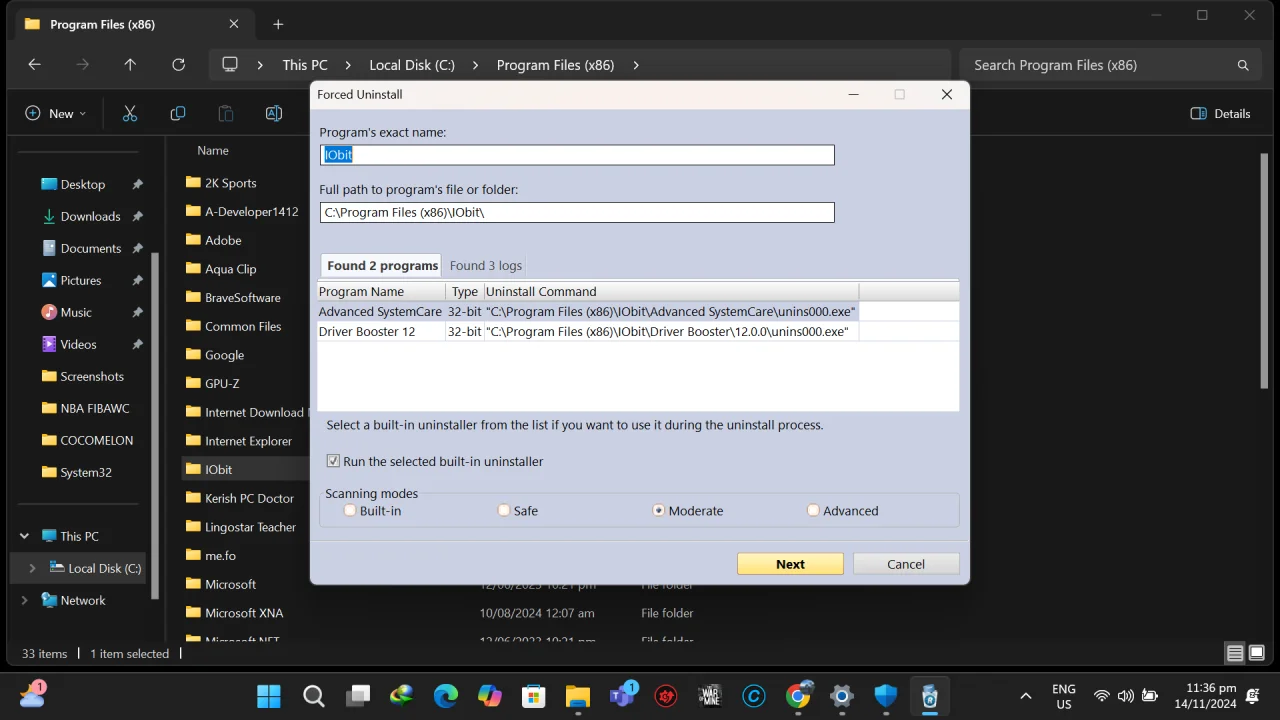Expand the This PC tree node
The width and height of the screenshot is (1280, 720).
coord(25,536)
